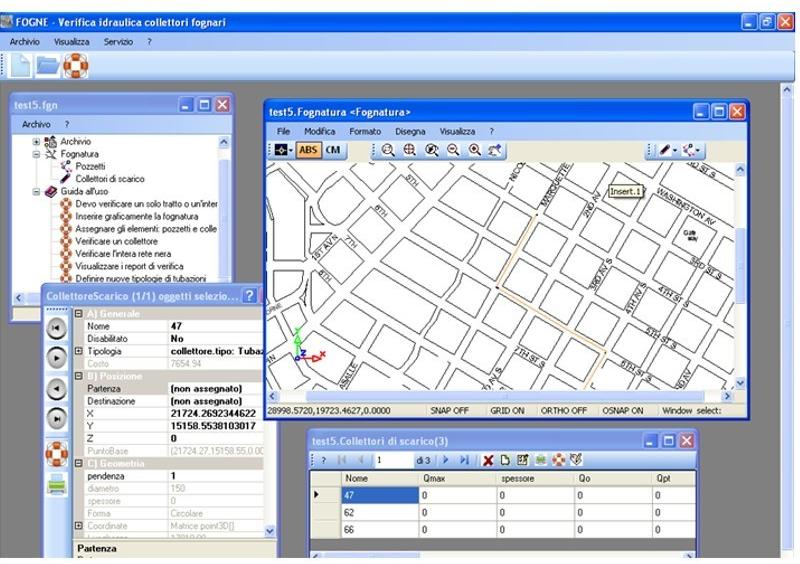Toggle the ABS coordinate mode button
The height and width of the screenshot is (564, 800).
308,150
